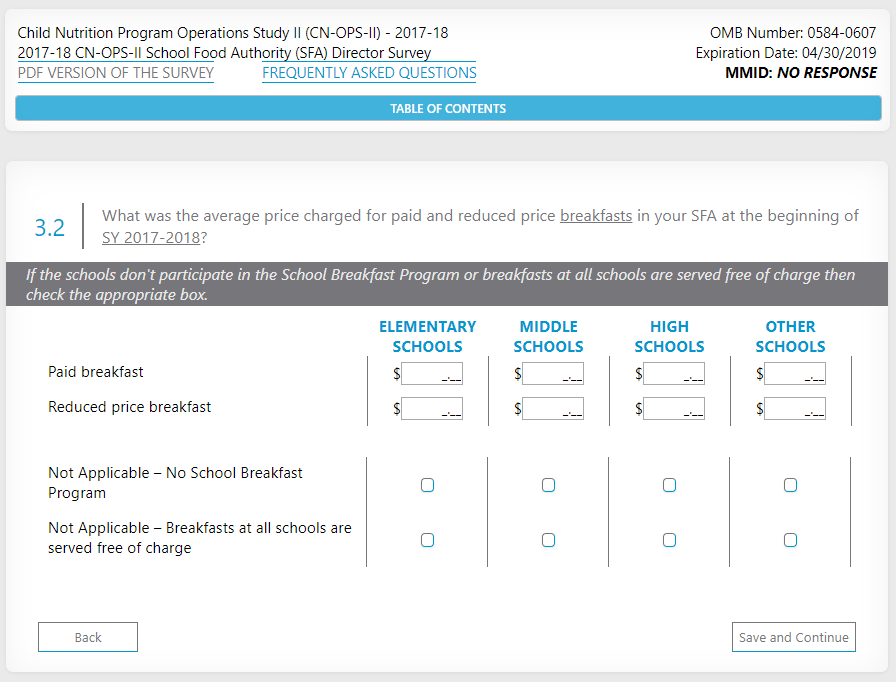This screenshot has width=896, height=682.
Task: Click the "High Schools" column header
Action: (x=669, y=336)
